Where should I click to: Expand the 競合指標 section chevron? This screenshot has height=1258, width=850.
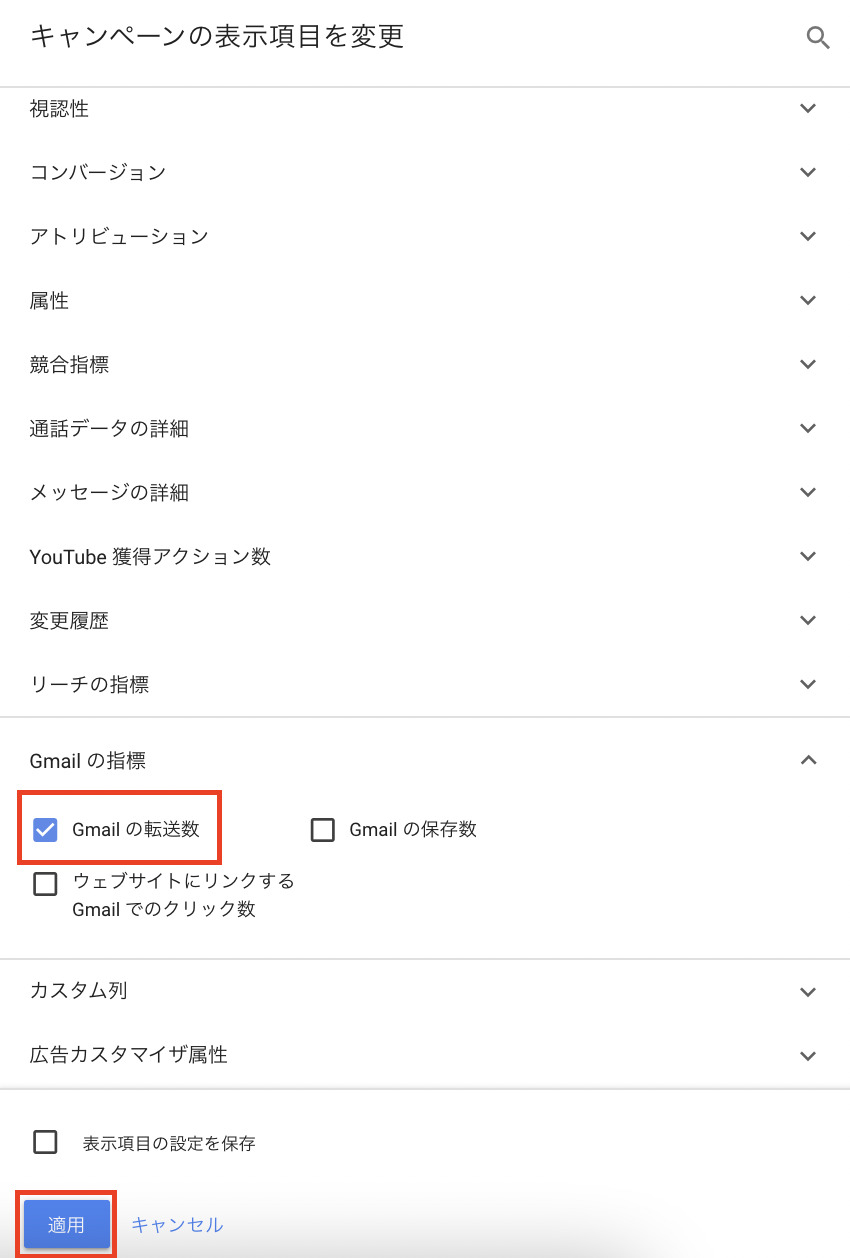pos(809,364)
